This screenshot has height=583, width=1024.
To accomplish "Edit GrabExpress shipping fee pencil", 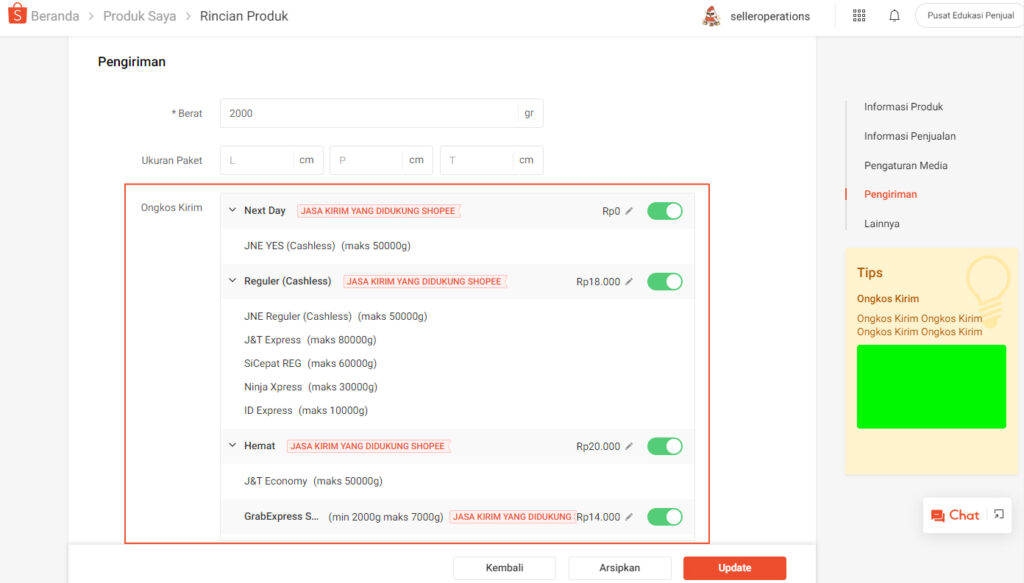I will coord(629,516).
